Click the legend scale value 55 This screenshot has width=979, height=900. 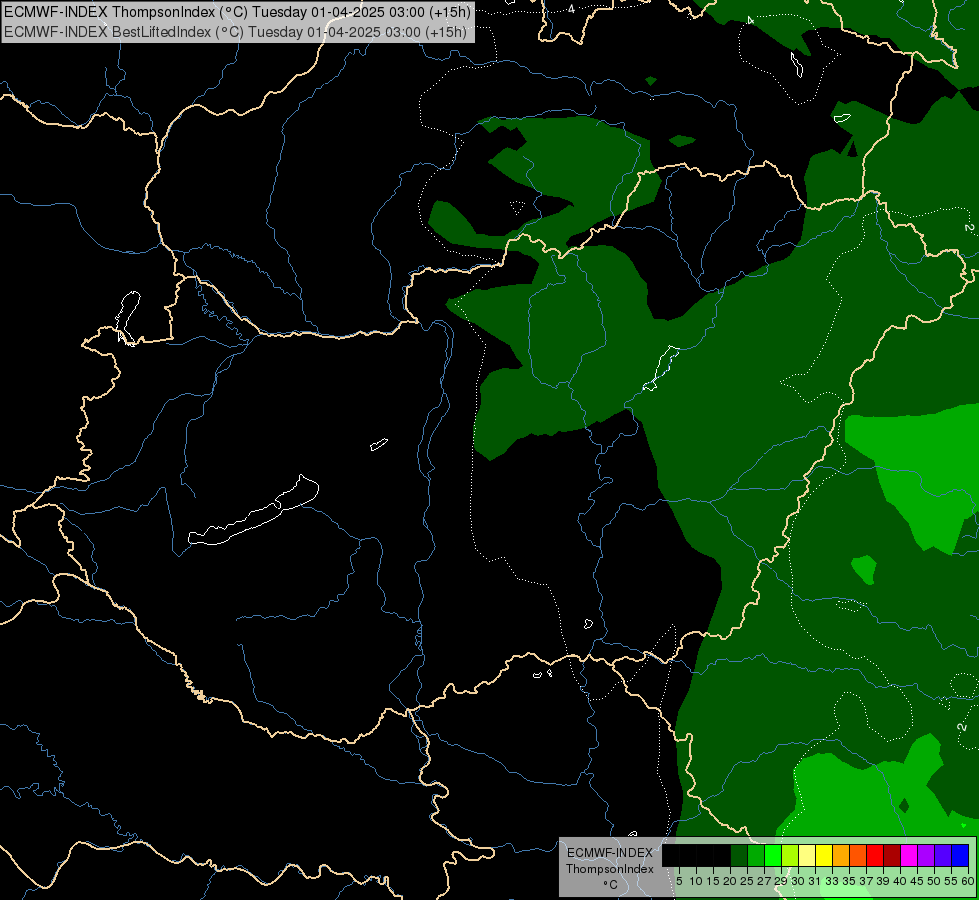tap(951, 881)
